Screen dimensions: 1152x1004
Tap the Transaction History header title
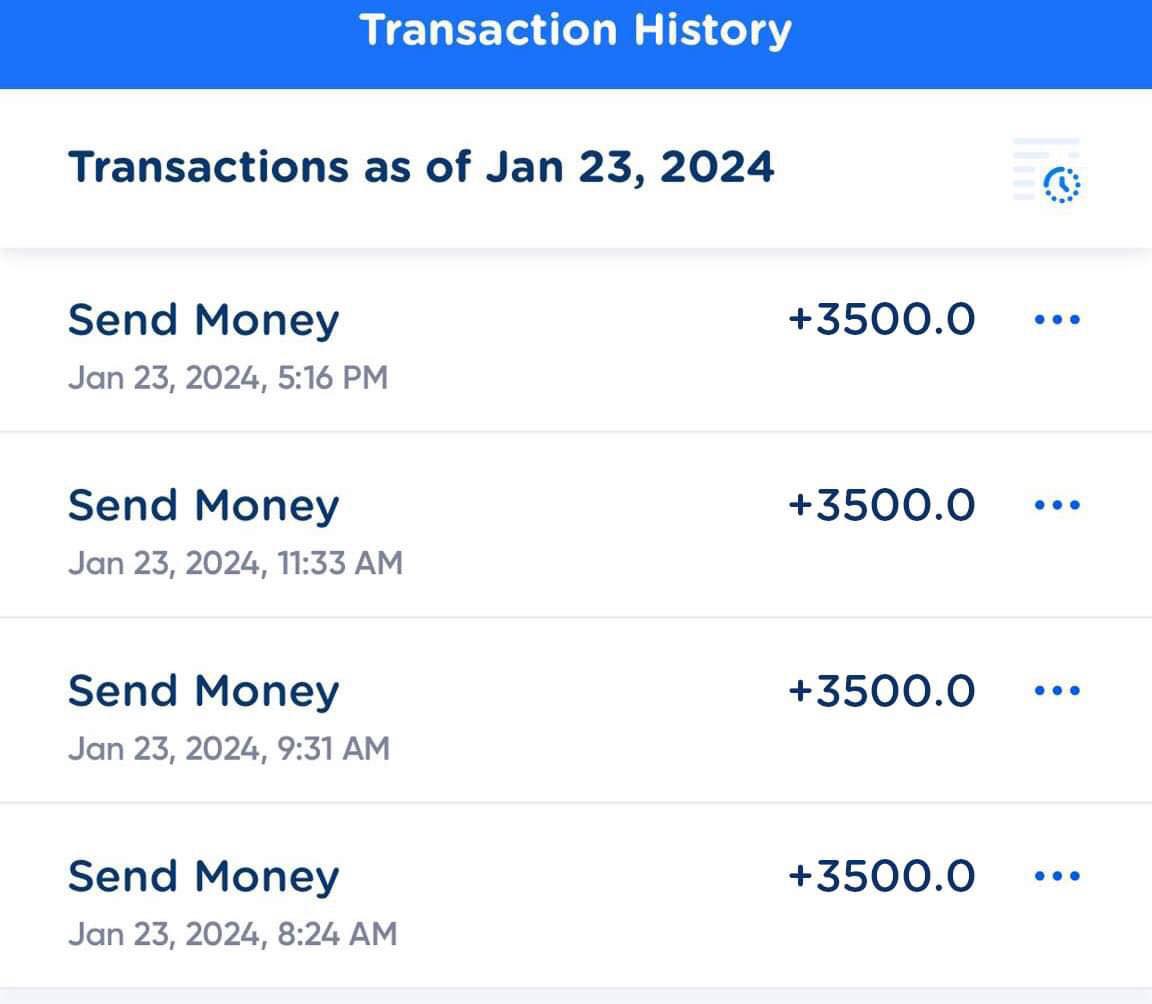pyautogui.click(x=575, y=30)
